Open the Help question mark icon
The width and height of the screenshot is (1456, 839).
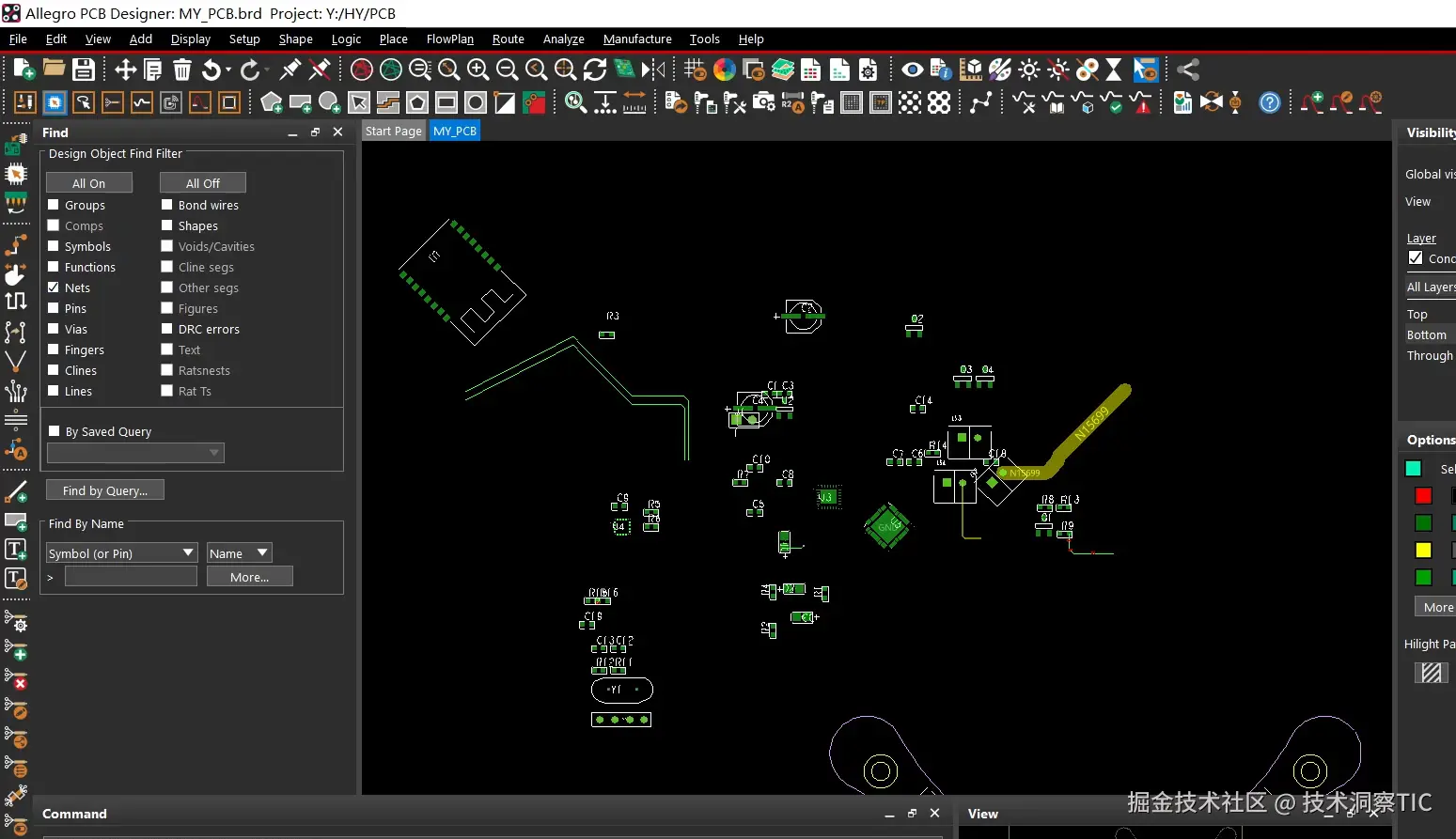pos(1269,102)
